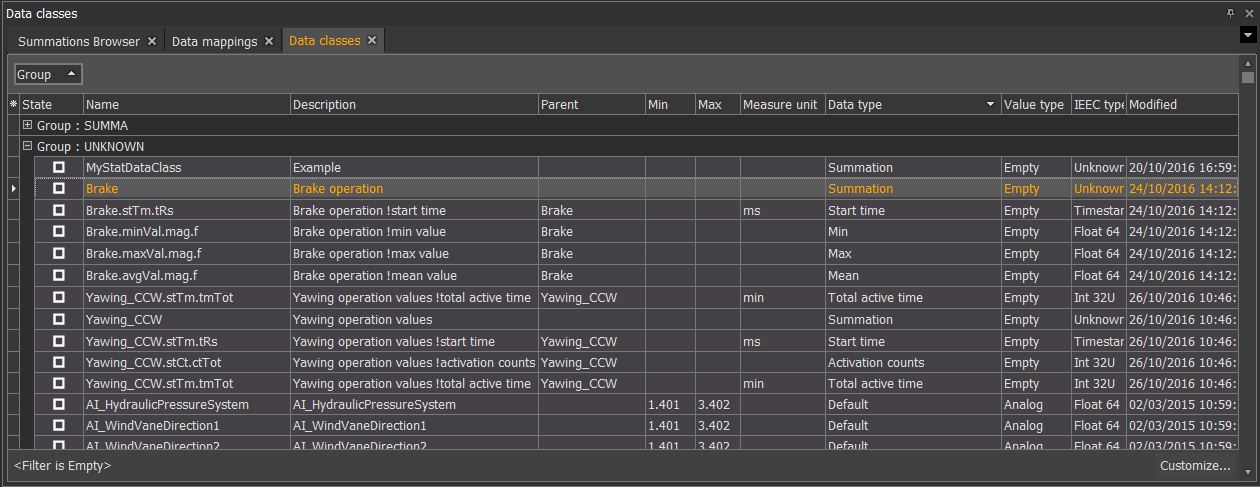Select 'Brake operation !min value' cell
Screen dimensions: 1260x487
(x=414, y=232)
